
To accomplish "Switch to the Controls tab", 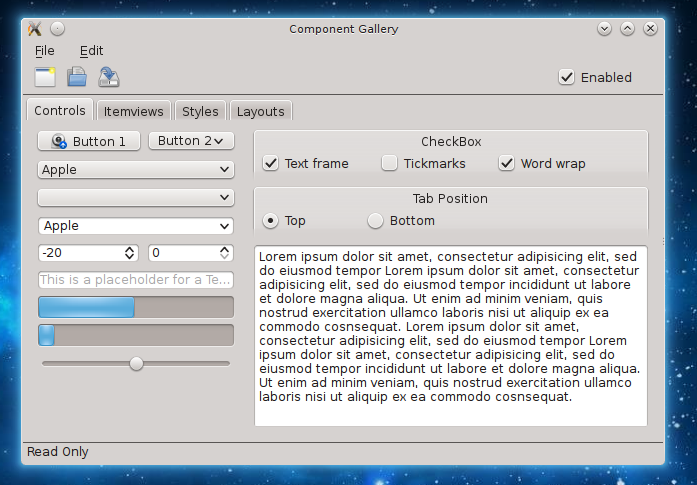I will tap(60, 110).
